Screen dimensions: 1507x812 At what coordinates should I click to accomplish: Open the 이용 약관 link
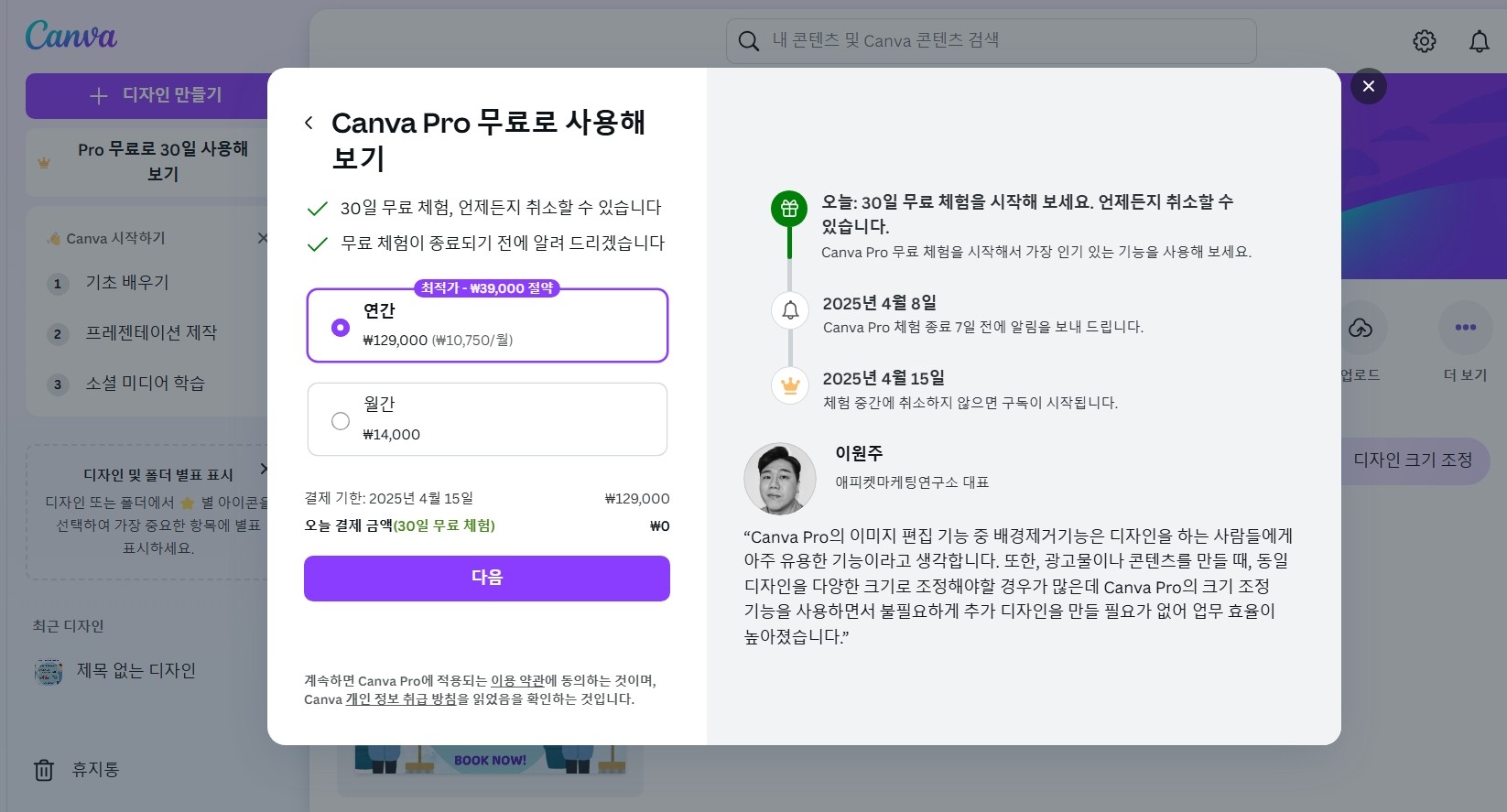tap(517, 680)
